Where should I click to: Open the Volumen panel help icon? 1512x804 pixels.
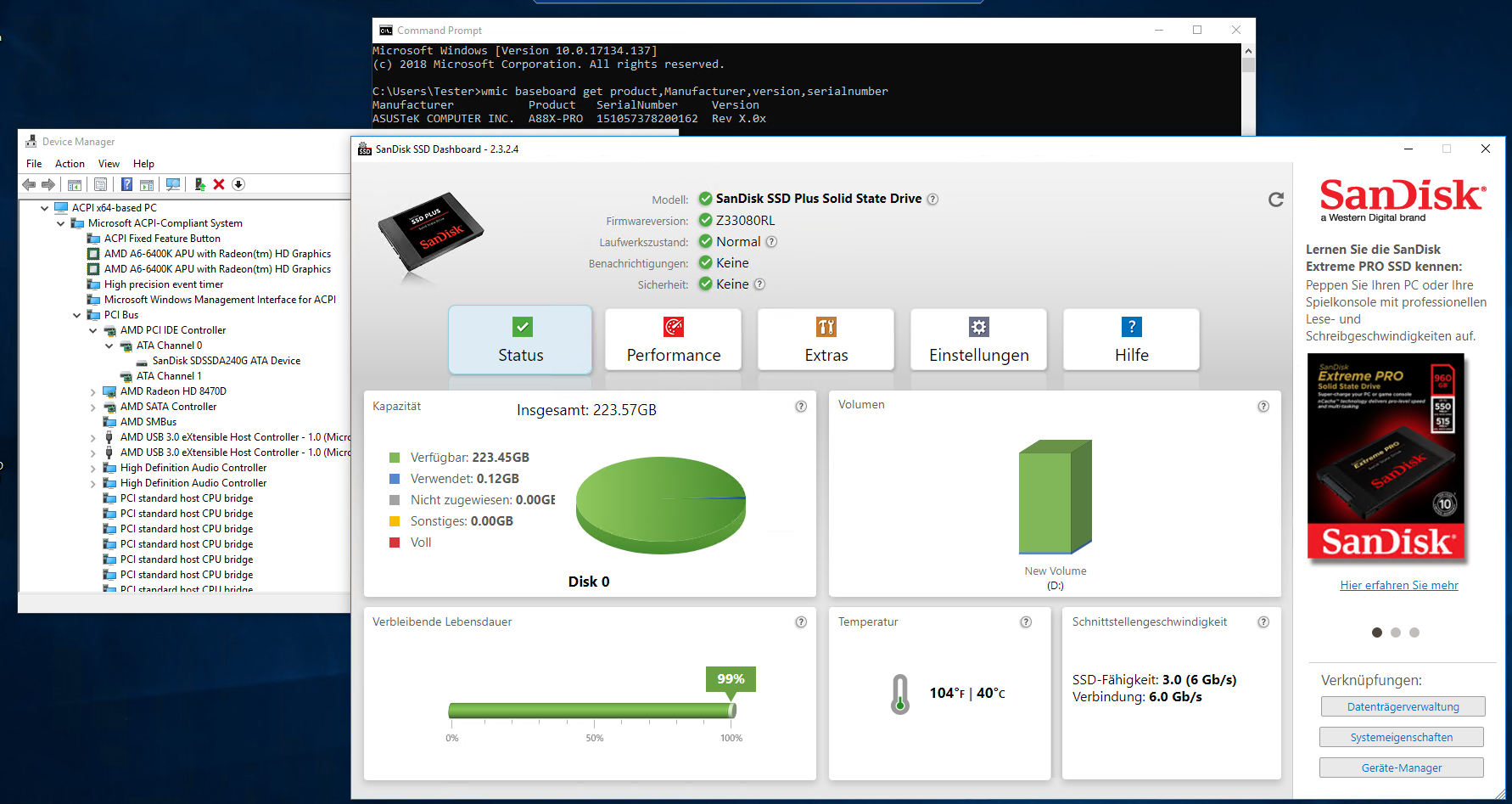[x=1263, y=407]
